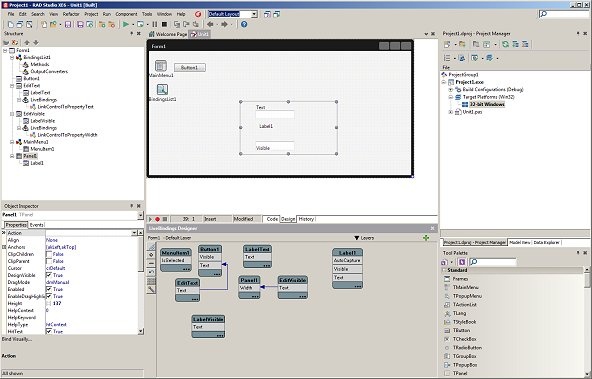Click the Back navigation arrow icon
The width and height of the screenshot is (592, 379).
coord(210,24)
